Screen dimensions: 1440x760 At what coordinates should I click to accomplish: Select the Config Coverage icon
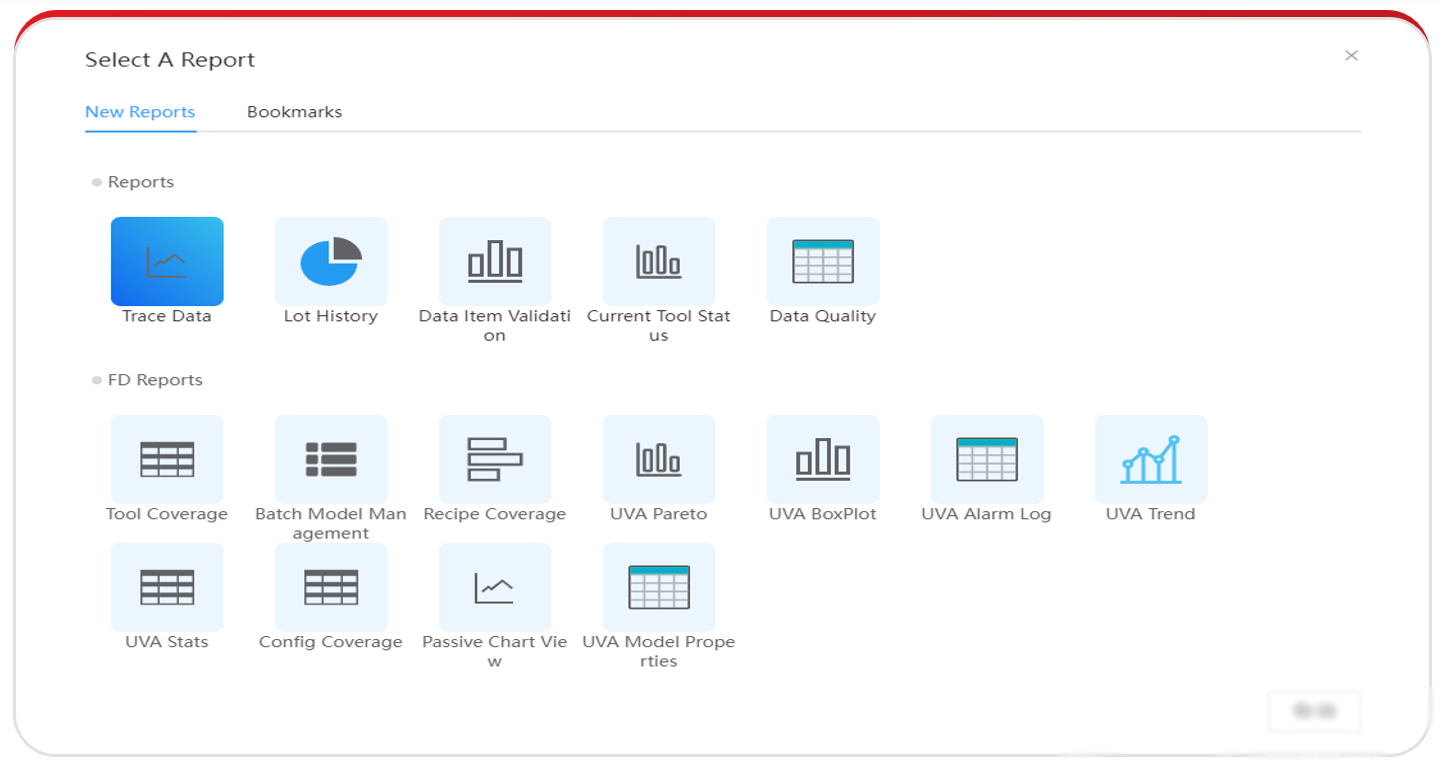[331, 587]
